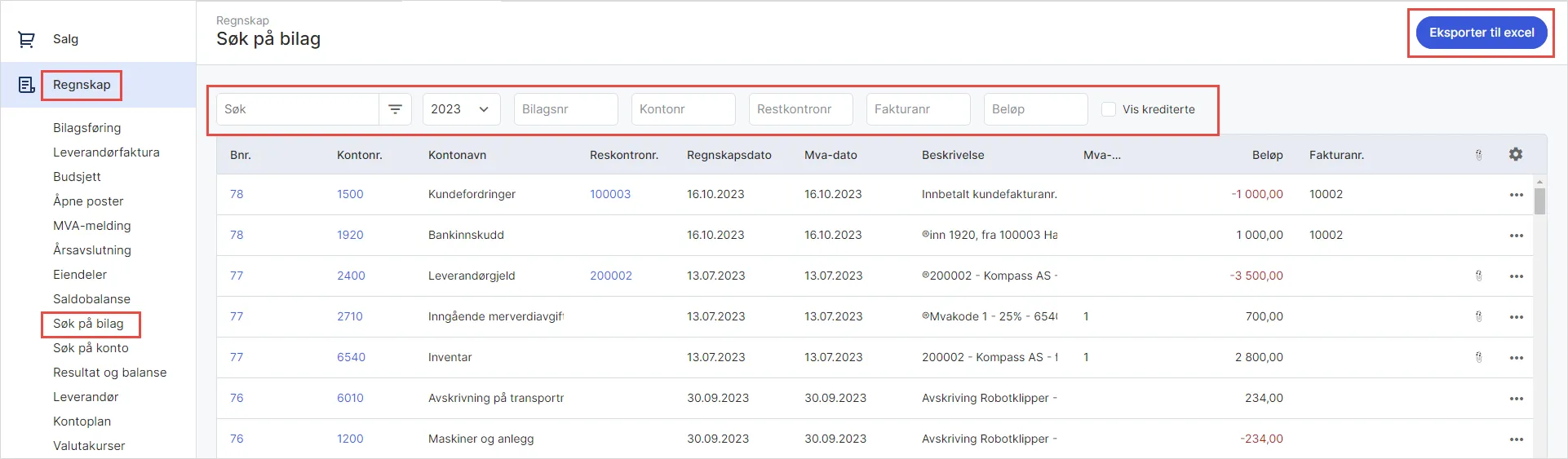
Task: Open Leverandør menu item
Action: (86, 397)
